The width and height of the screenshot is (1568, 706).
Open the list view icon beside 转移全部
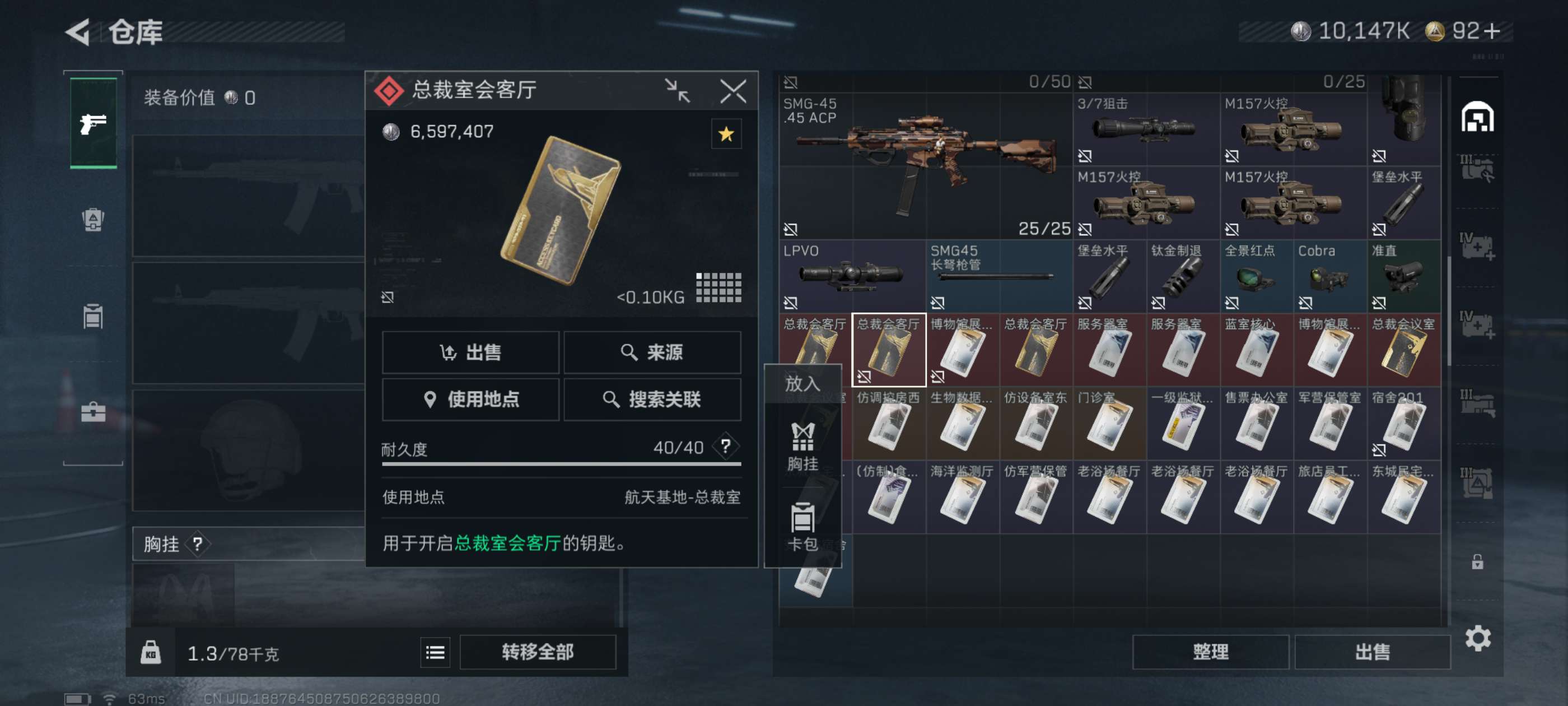point(435,652)
